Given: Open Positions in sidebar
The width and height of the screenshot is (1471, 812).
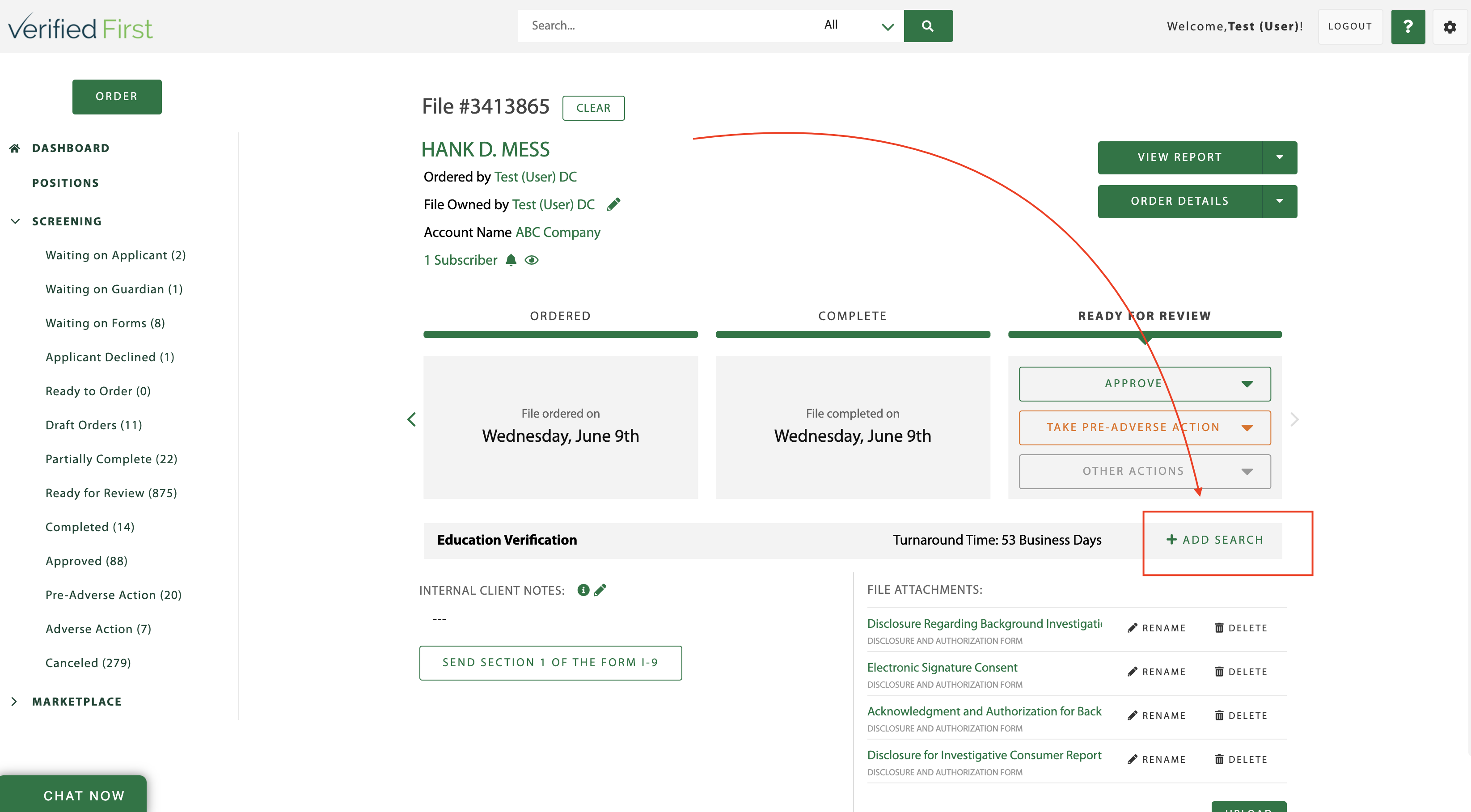Looking at the screenshot, I should (x=66, y=183).
